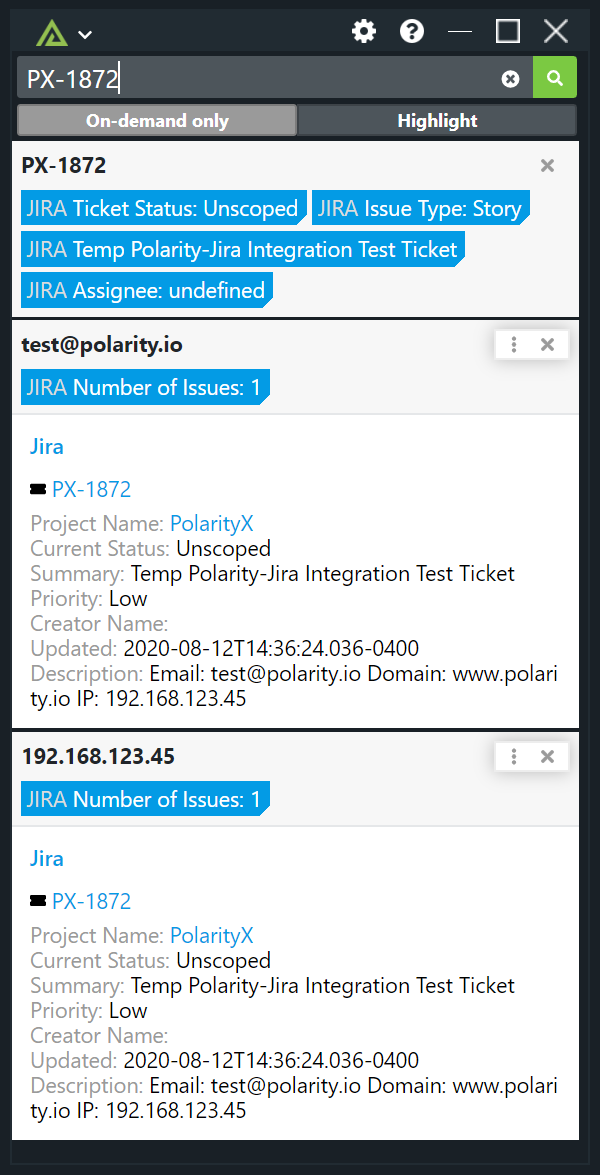Screen dimensions: 600x1175
Task: Click Current Status Unscoped in test@polarity.io card
Action: coord(151,549)
